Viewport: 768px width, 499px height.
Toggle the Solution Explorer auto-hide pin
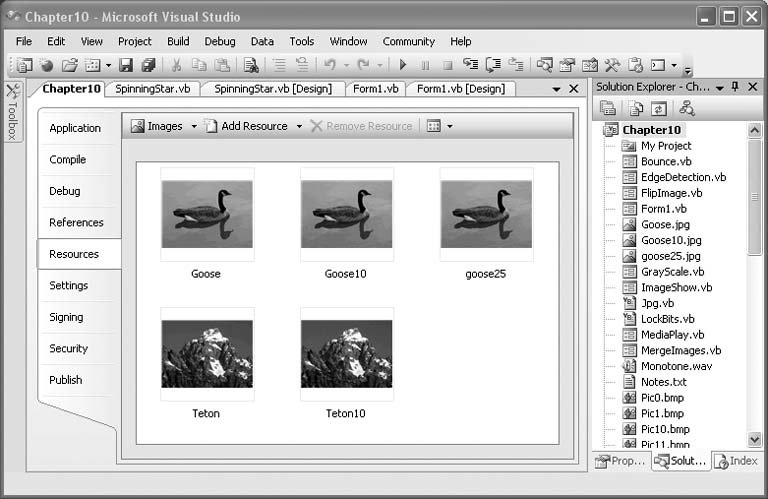(735, 88)
